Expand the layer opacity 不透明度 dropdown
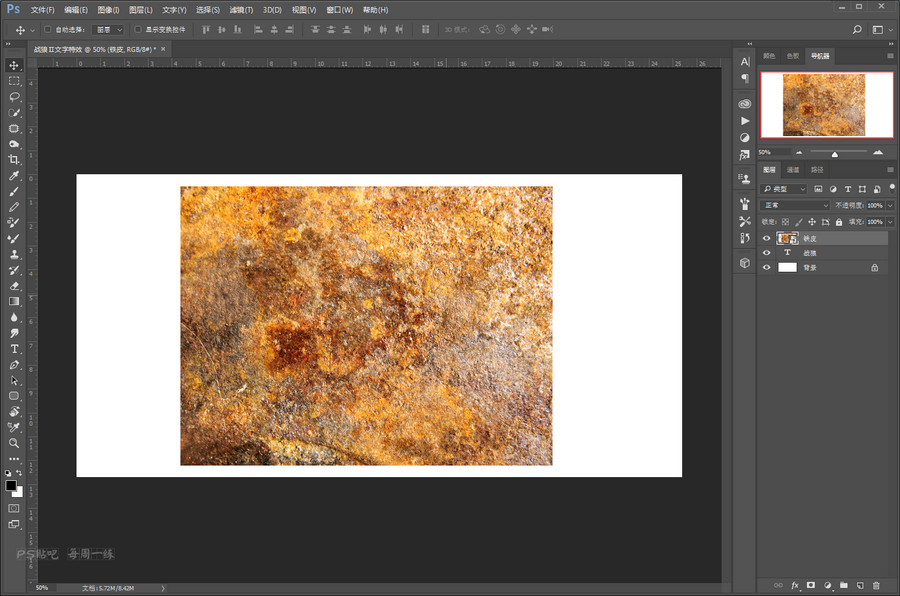The image size is (900, 596). [x=889, y=205]
